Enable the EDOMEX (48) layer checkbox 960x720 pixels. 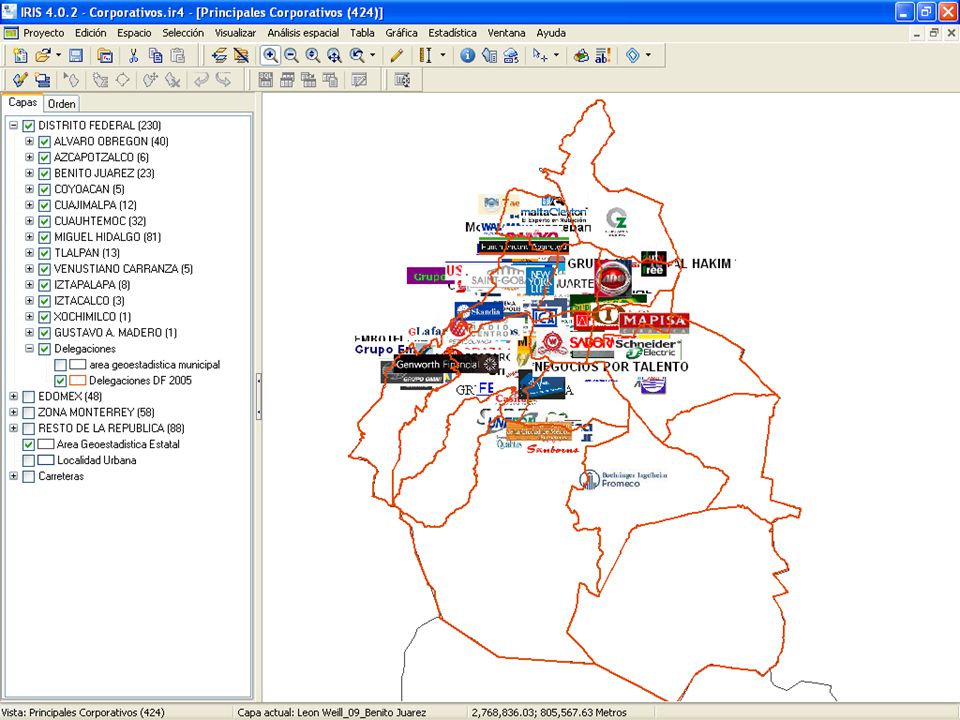(x=28, y=397)
